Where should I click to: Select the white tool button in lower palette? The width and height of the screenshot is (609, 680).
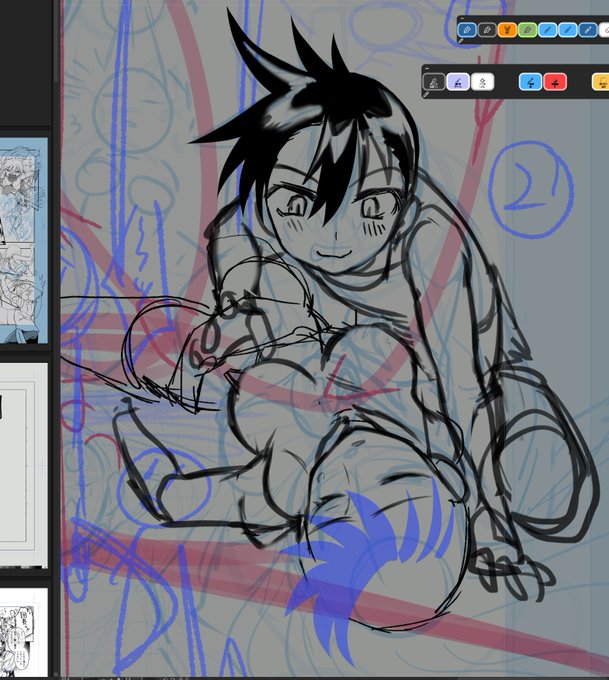[x=482, y=82]
